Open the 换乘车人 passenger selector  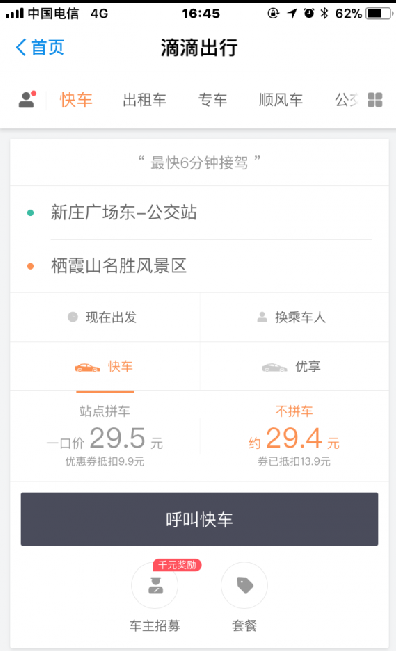294,317
